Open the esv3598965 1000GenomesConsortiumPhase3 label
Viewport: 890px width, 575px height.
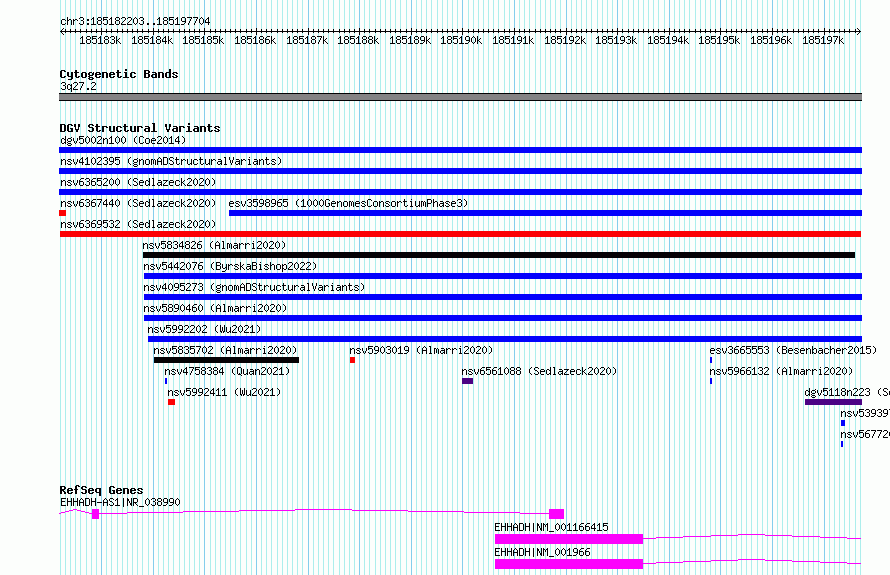click(x=348, y=203)
